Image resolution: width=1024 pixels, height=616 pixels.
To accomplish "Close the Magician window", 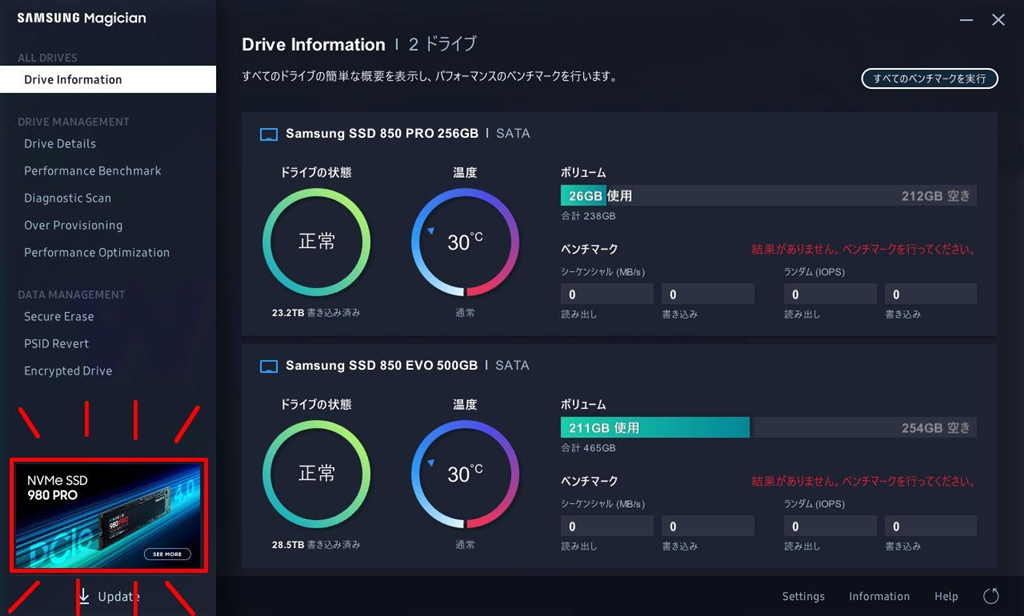I will coord(998,20).
